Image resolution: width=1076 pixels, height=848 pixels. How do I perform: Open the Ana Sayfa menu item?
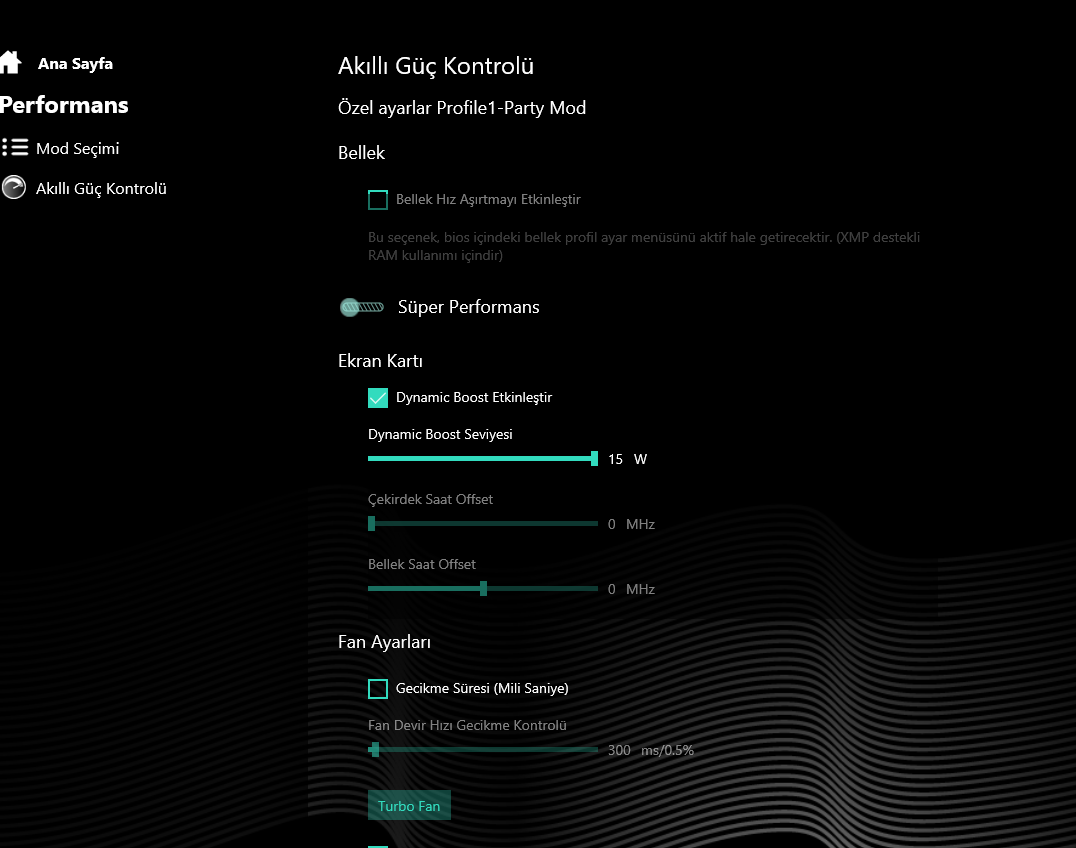tap(75, 64)
